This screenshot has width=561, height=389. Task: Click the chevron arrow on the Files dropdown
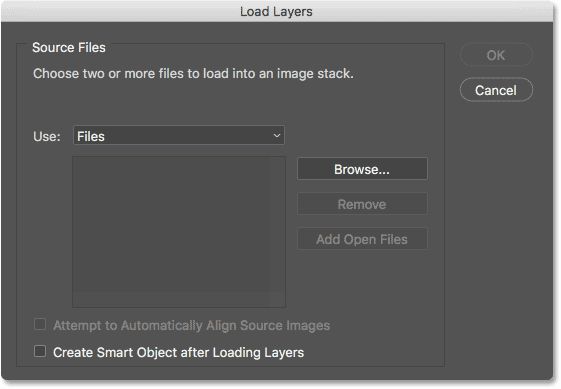click(x=277, y=136)
